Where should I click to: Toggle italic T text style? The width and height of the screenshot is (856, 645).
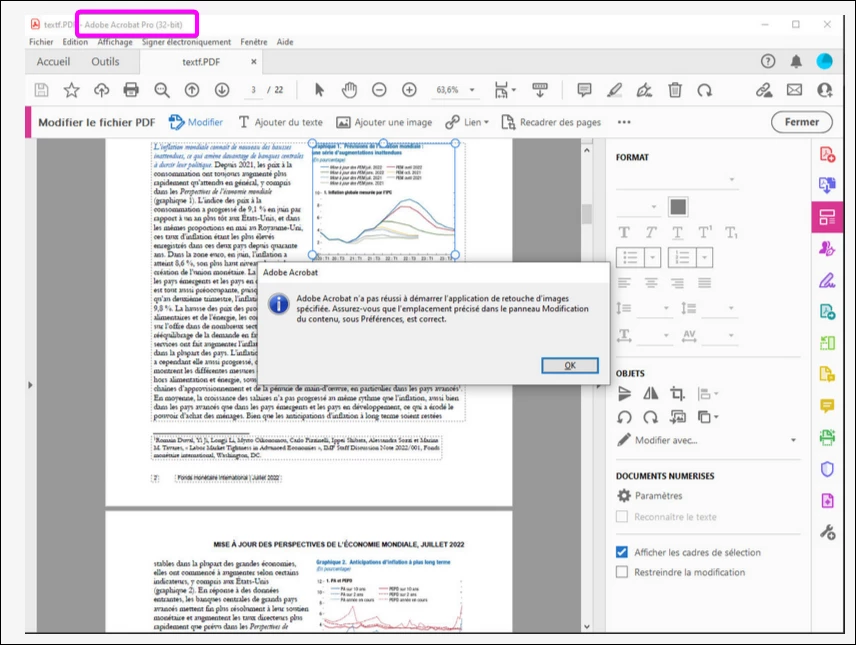(x=651, y=233)
